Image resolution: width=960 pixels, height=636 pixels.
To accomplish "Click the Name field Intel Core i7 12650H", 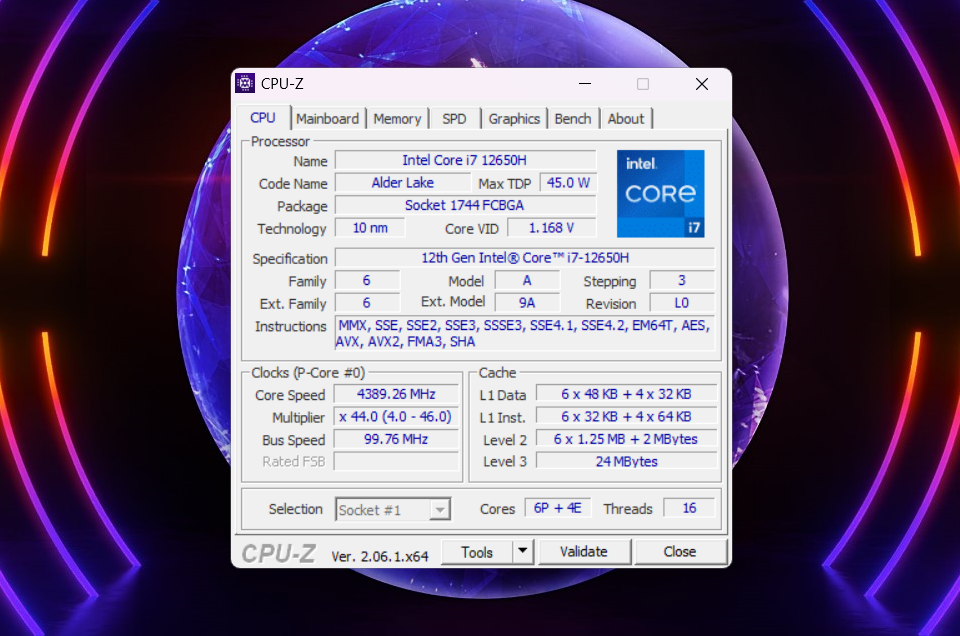I will [465, 160].
